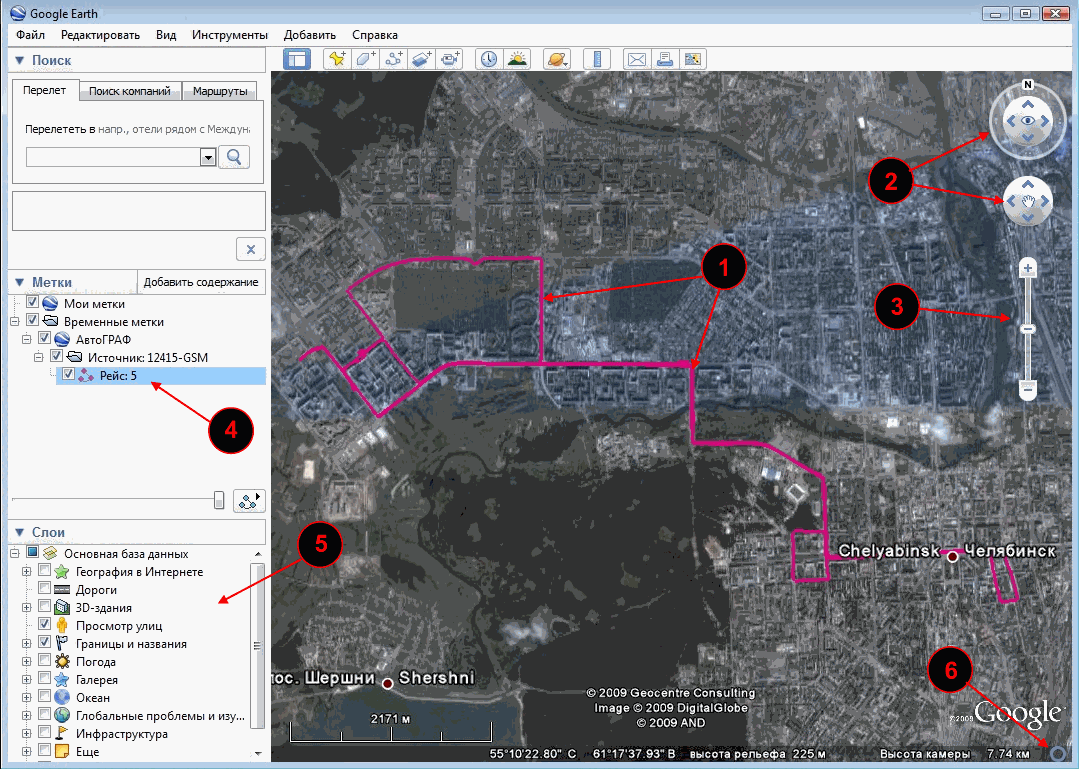Open the fly-to search combo box dropdown
This screenshot has height=769, width=1079.
coord(208,157)
